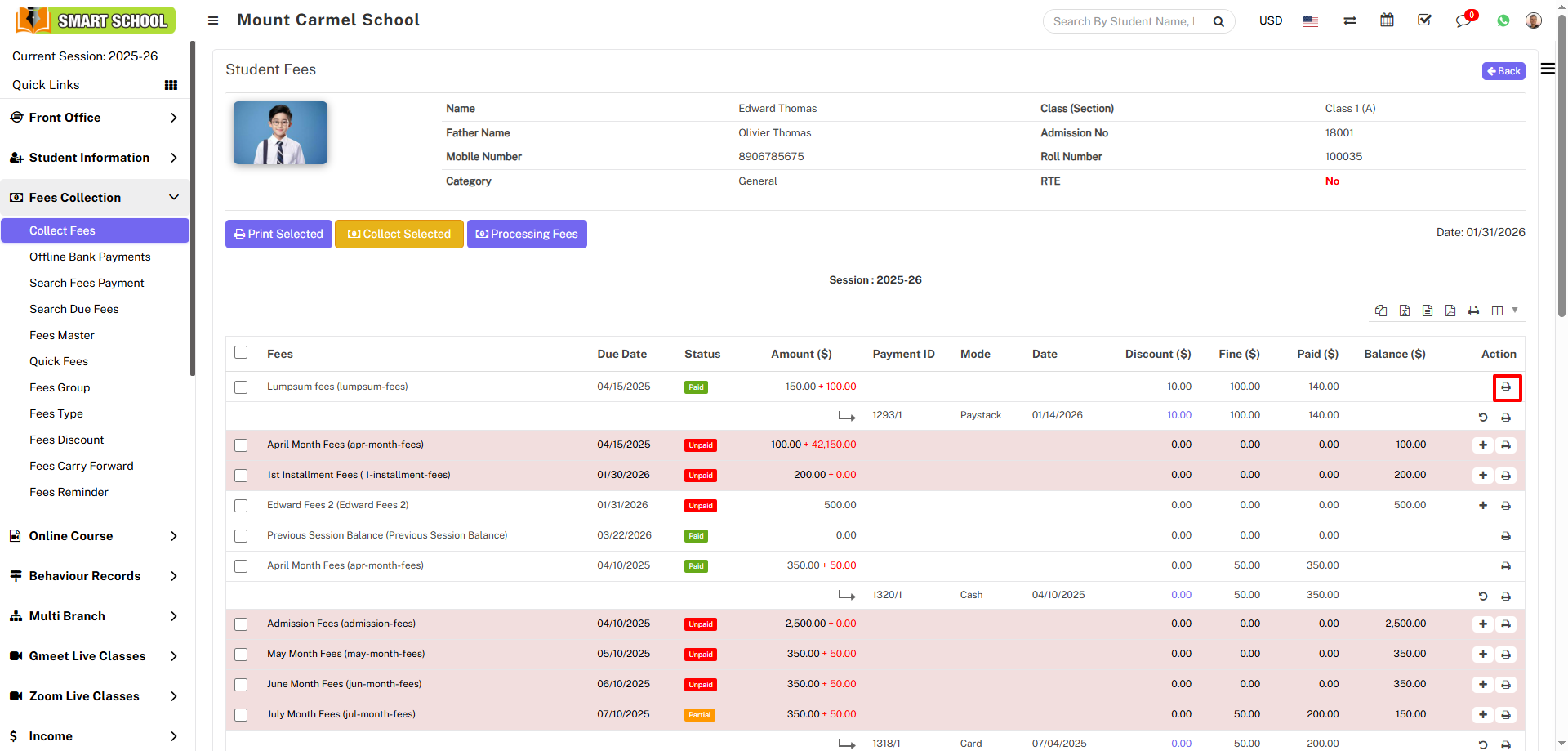Export the fees table as PDF
The image size is (1568, 751).
1450,311
